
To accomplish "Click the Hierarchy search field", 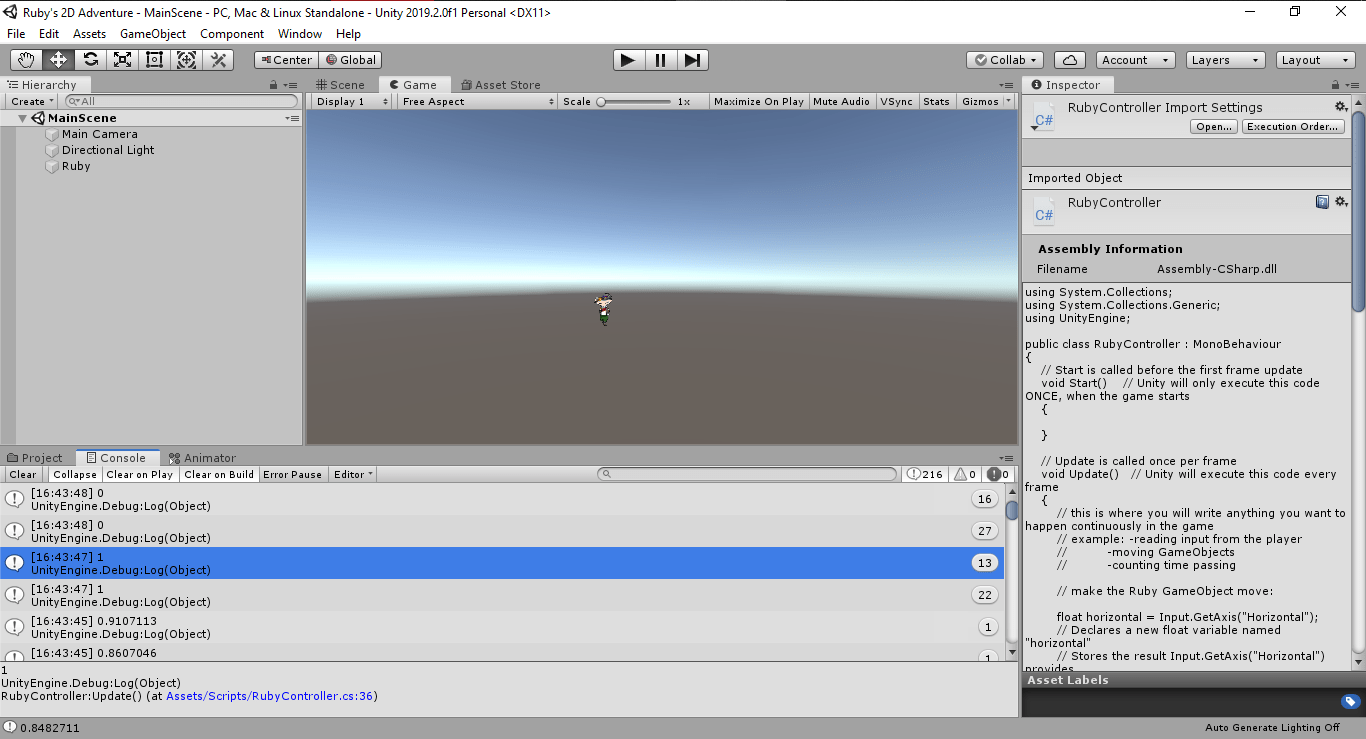I will (x=181, y=101).
